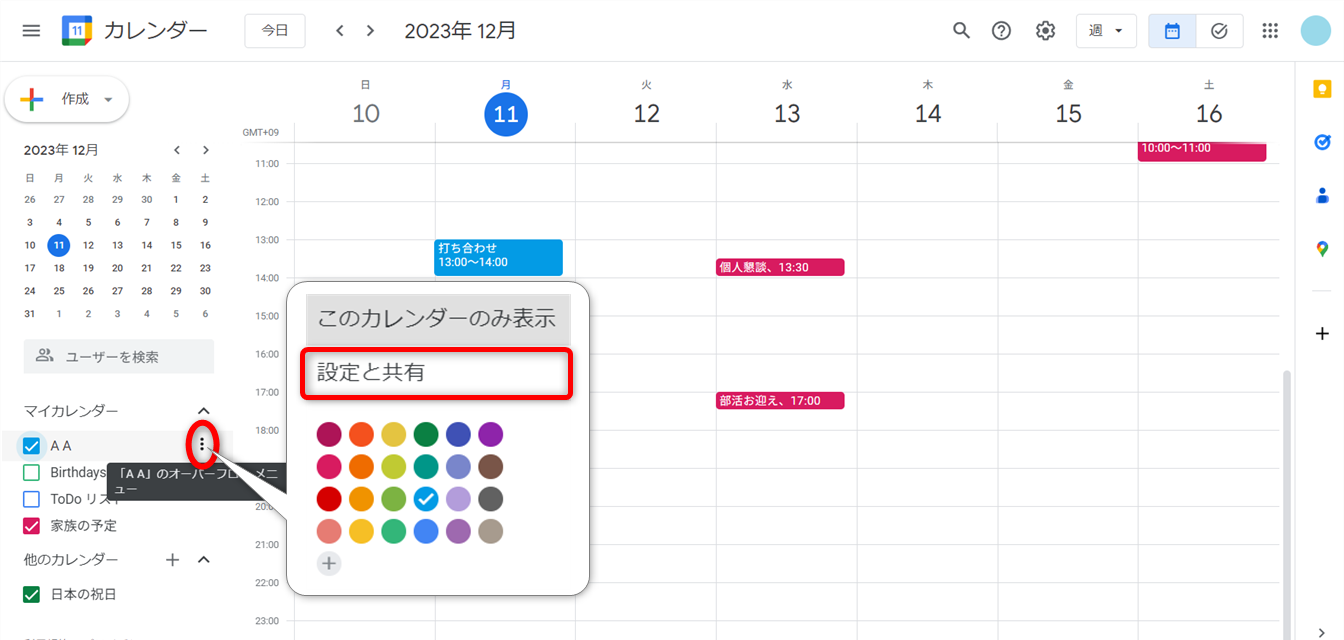Toggle 家族の予定 calendar checkbox

pyautogui.click(x=31, y=525)
